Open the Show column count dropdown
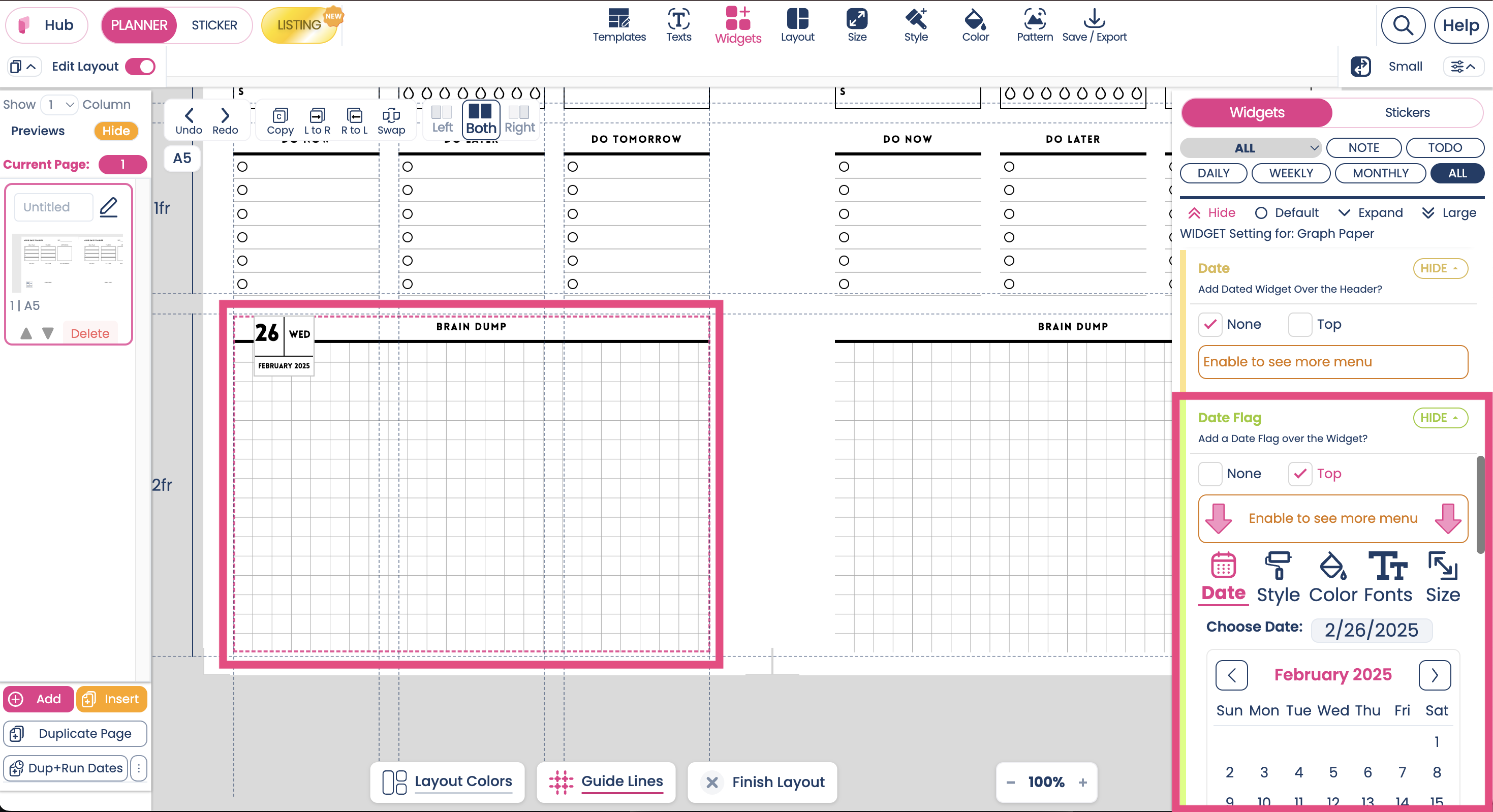This screenshot has height=812, width=1493. tap(59, 104)
